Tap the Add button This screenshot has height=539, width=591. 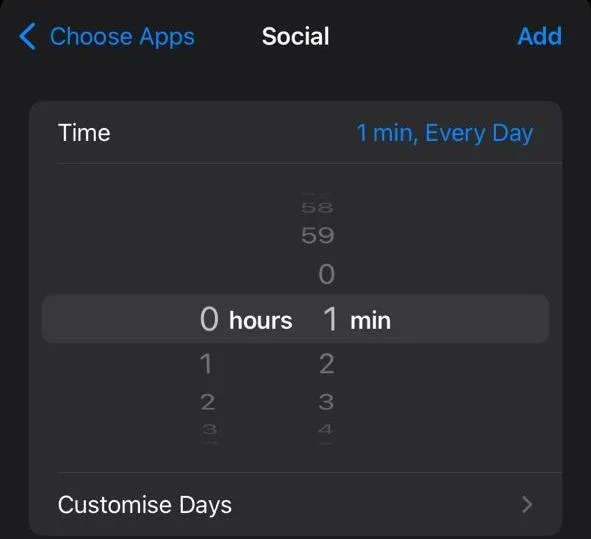click(x=539, y=36)
